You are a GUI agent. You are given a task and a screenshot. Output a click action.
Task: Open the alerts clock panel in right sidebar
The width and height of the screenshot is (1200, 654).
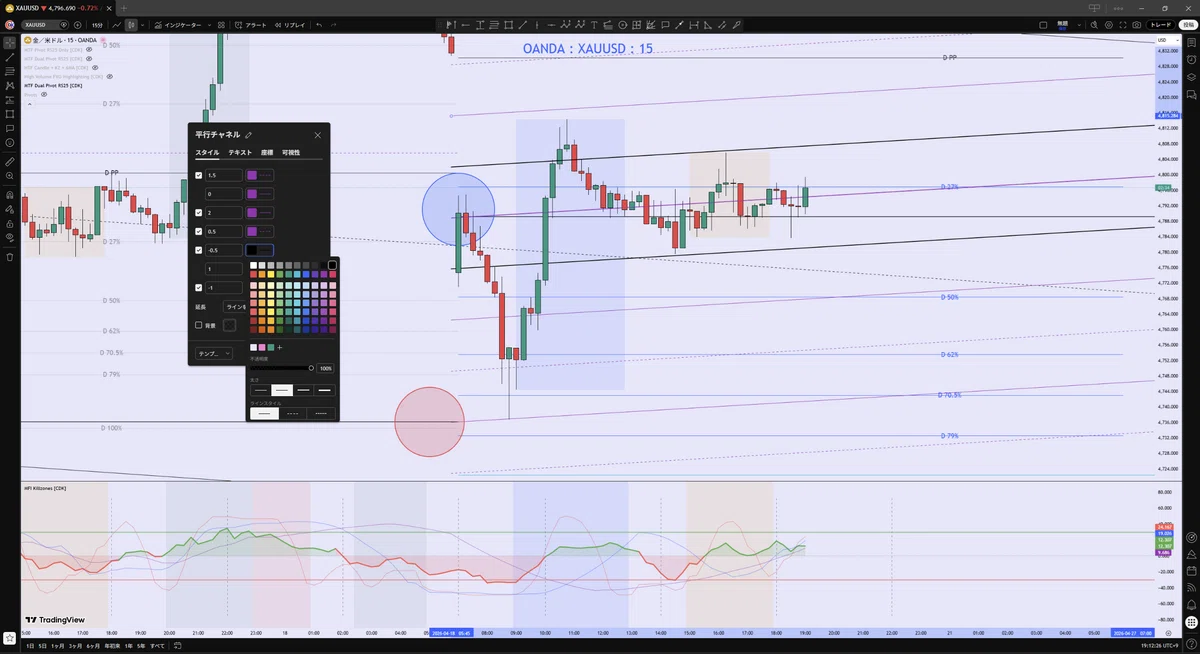[x=1191, y=59]
